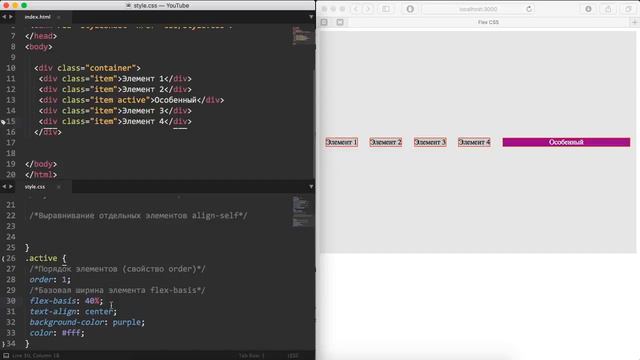Open the CSS syntax selector

pos(293,356)
